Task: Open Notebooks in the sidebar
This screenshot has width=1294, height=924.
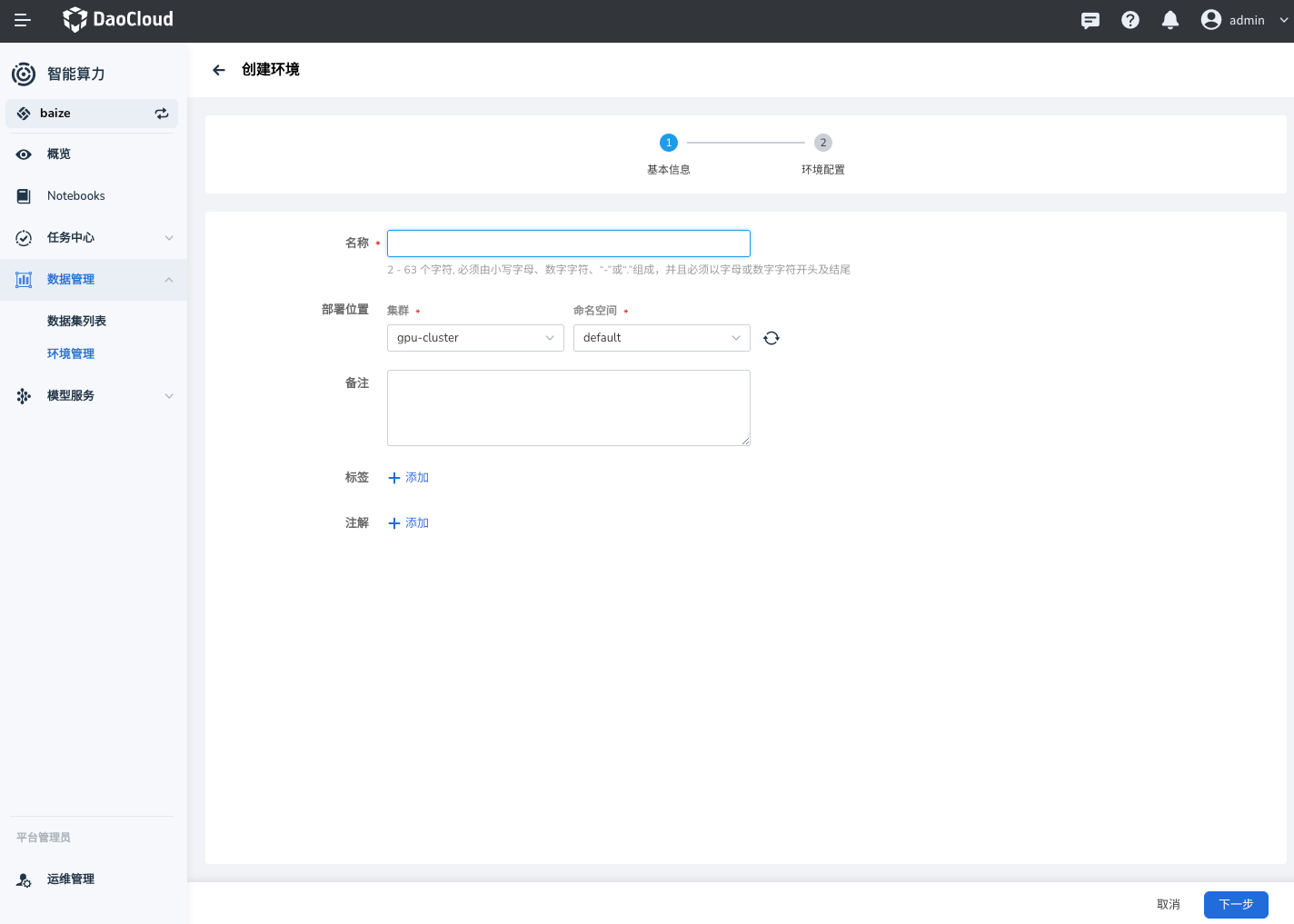Action: click(76, 196)
